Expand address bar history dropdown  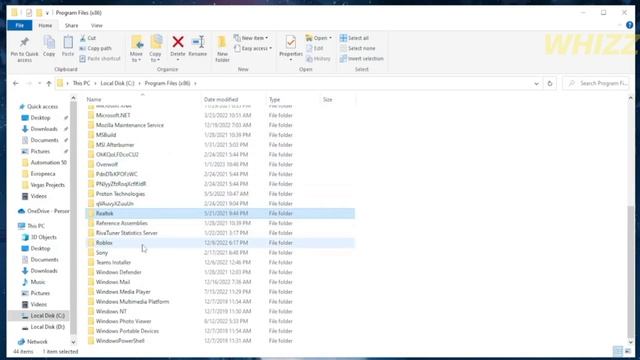coord(536,83)
